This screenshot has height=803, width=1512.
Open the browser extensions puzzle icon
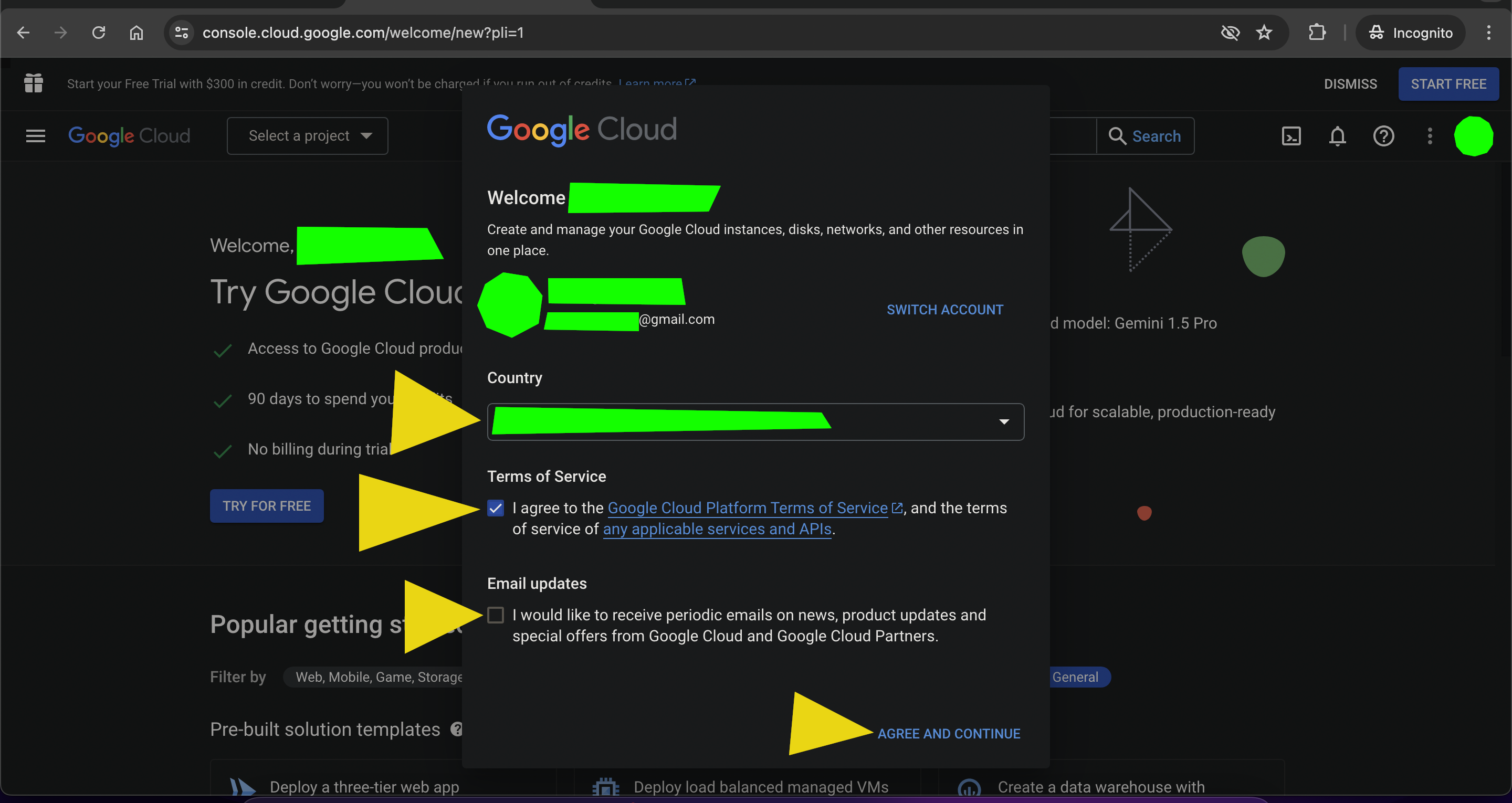[x=1317, y=33]
